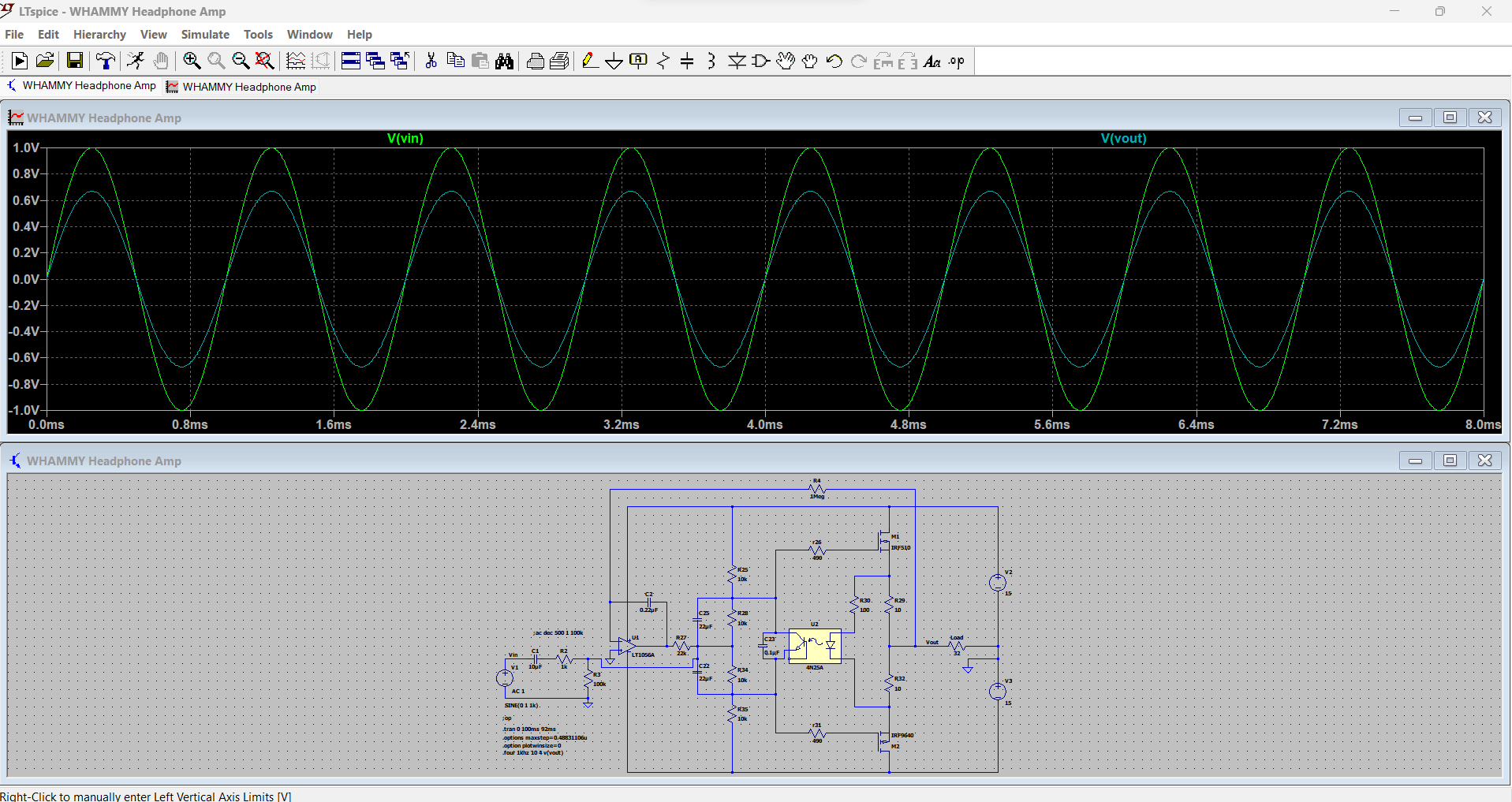Open the Window menu

[309, 35]
